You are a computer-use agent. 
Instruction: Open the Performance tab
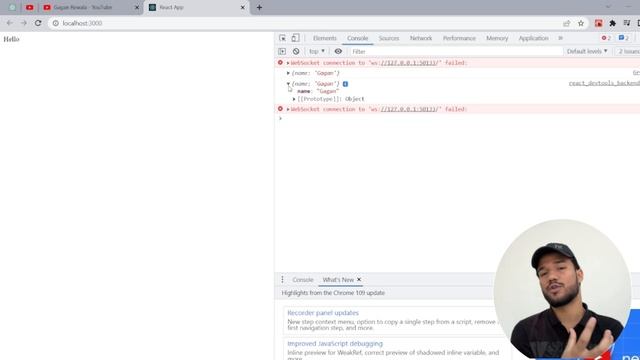459,38
